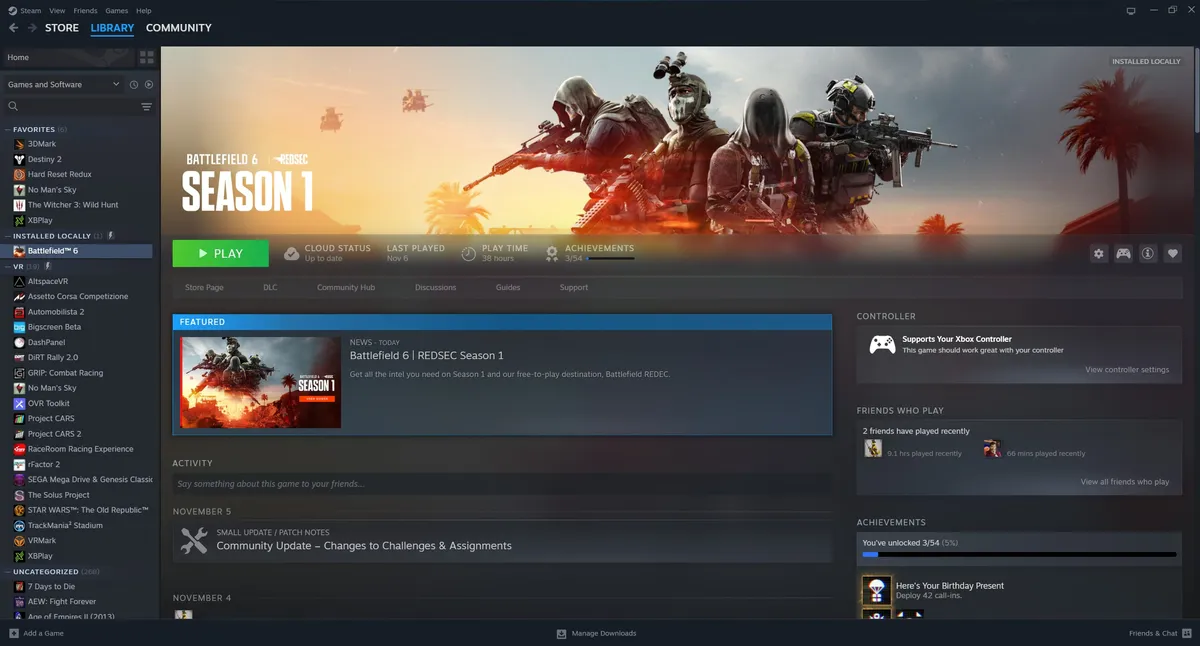Open game info icon
Image resolution: width=1200 pixels, height=646 pixels.
(x=1148, y=254)
